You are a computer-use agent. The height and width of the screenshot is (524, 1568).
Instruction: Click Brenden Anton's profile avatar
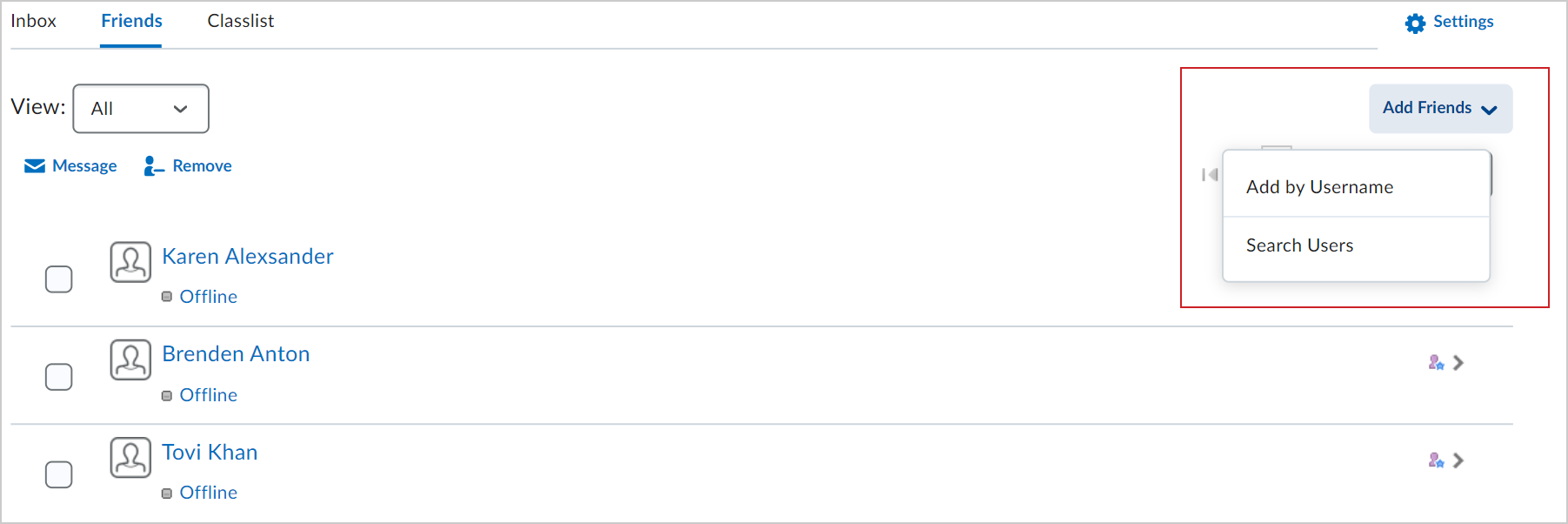[x=130, y=359]
